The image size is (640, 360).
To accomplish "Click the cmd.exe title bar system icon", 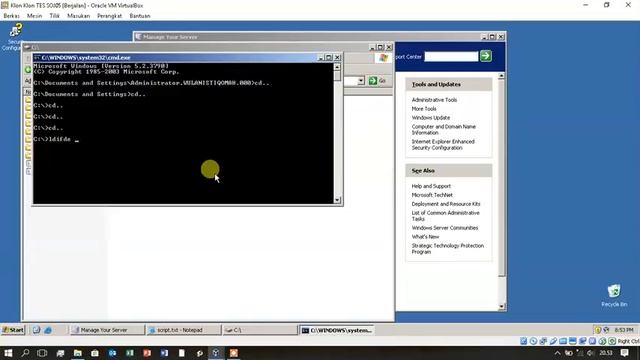I will click(x=37, y=58).
